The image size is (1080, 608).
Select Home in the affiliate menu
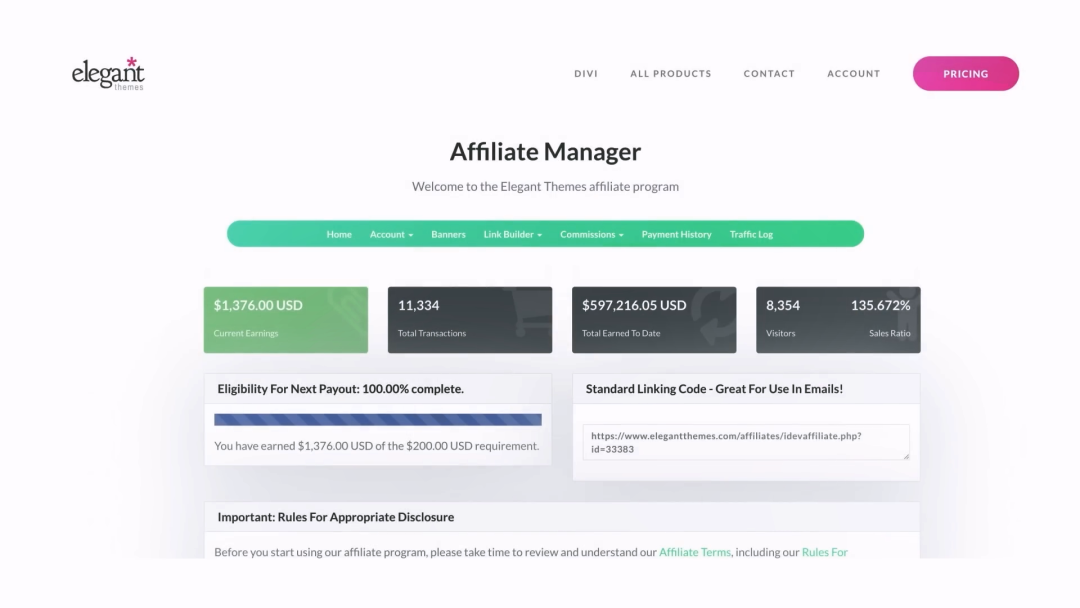coord(339,234)
